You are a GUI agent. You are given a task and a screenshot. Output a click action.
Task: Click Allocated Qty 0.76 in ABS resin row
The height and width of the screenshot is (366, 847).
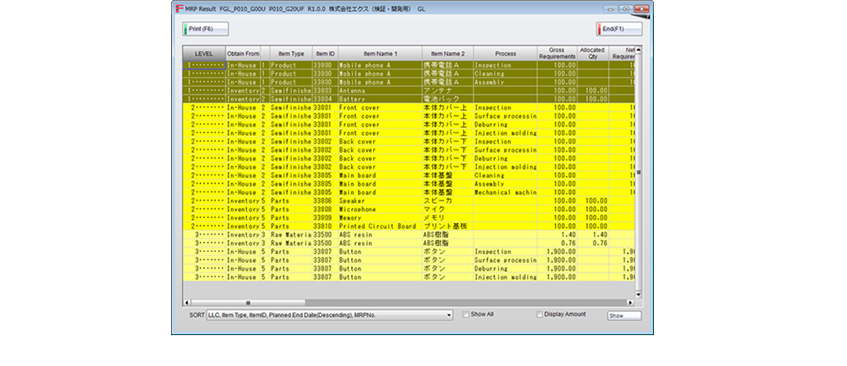tap(593, 243)
